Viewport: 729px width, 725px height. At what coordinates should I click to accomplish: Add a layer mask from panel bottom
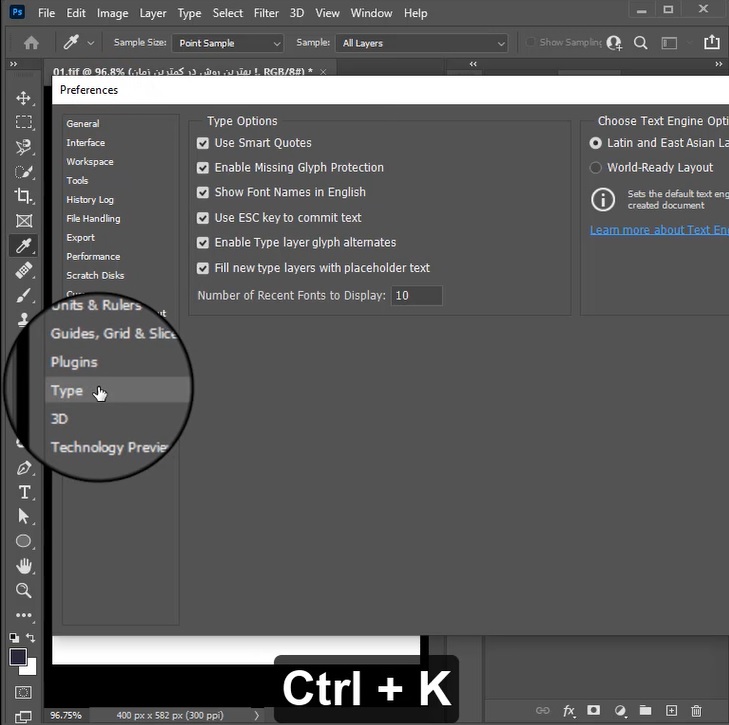(594, 711)
